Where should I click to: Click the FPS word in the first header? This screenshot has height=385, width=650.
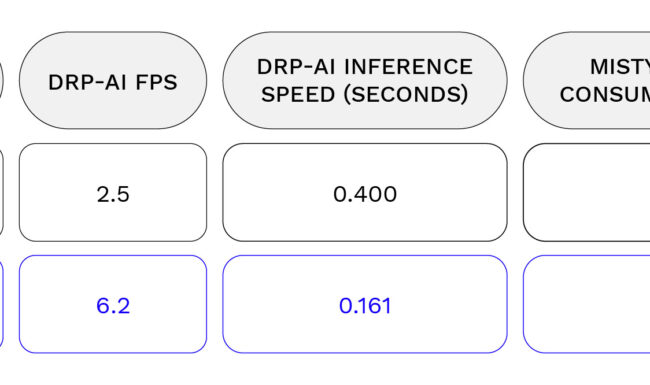pyautogui.click(x=157, y=82)
